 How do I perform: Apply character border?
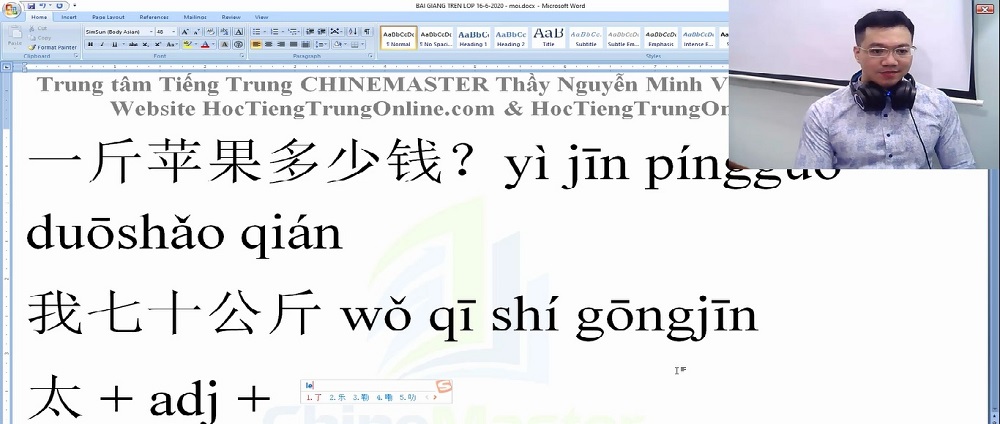point(239,32)
